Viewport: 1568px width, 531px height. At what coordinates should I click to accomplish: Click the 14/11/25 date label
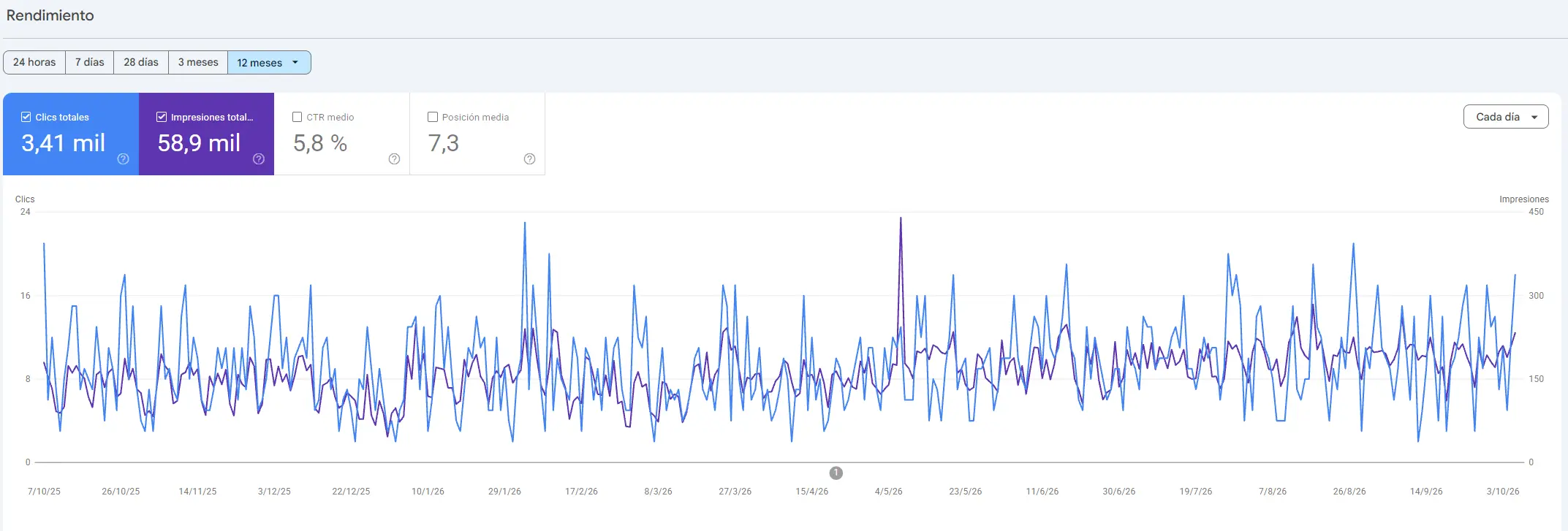coord(197,492)
